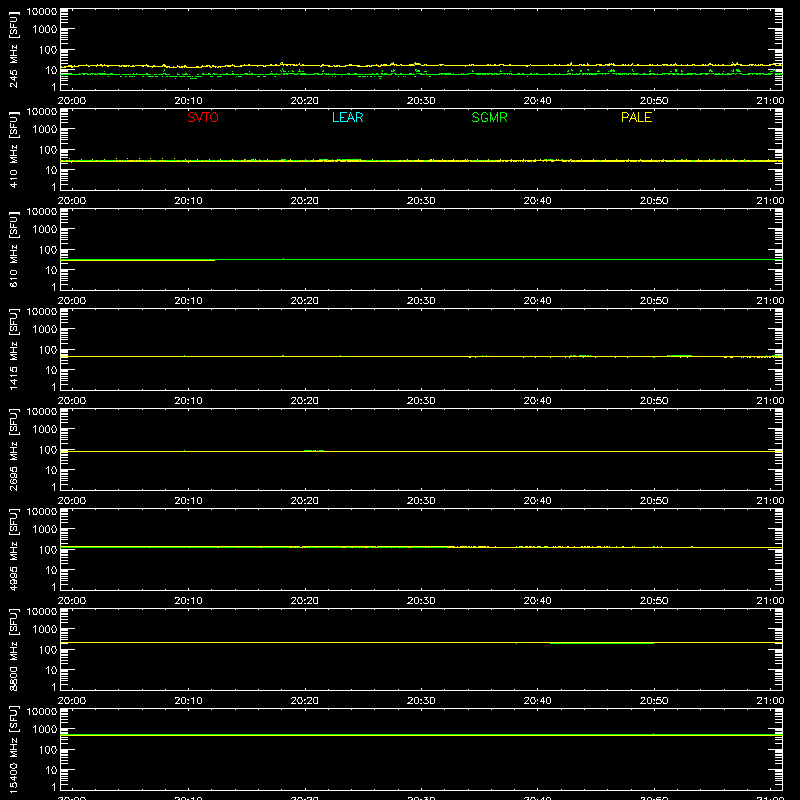
Task: Select the 8800 MHz [SFU] axis title
Action: [13, 649]
